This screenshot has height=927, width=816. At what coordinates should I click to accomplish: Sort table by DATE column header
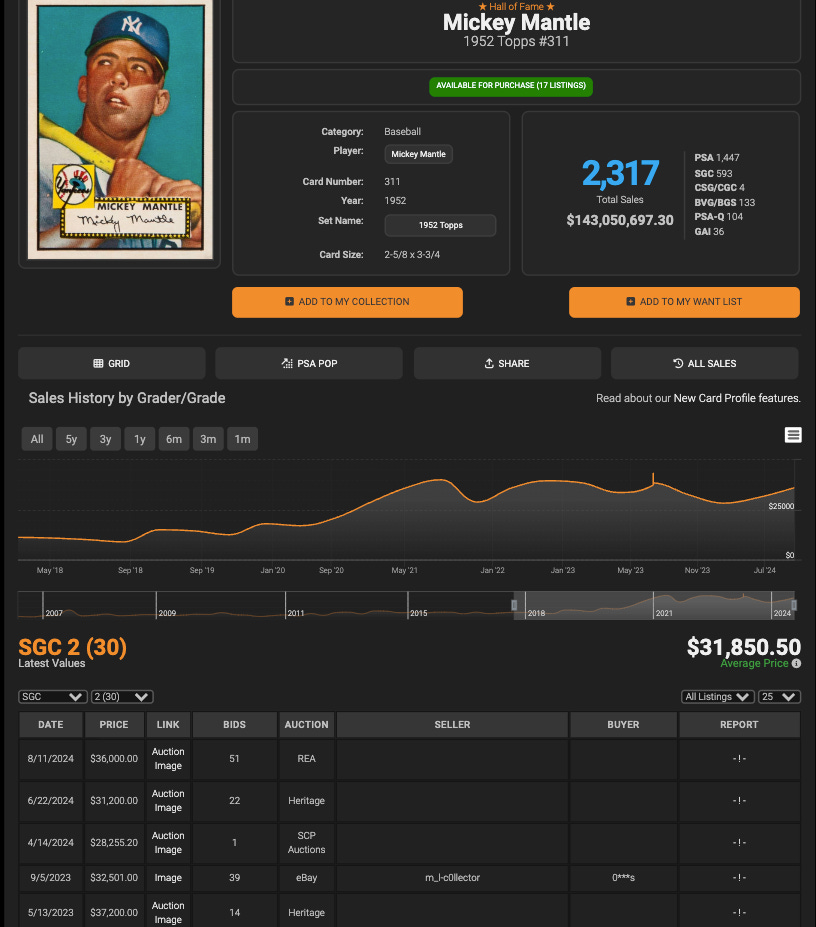[51, 725]
